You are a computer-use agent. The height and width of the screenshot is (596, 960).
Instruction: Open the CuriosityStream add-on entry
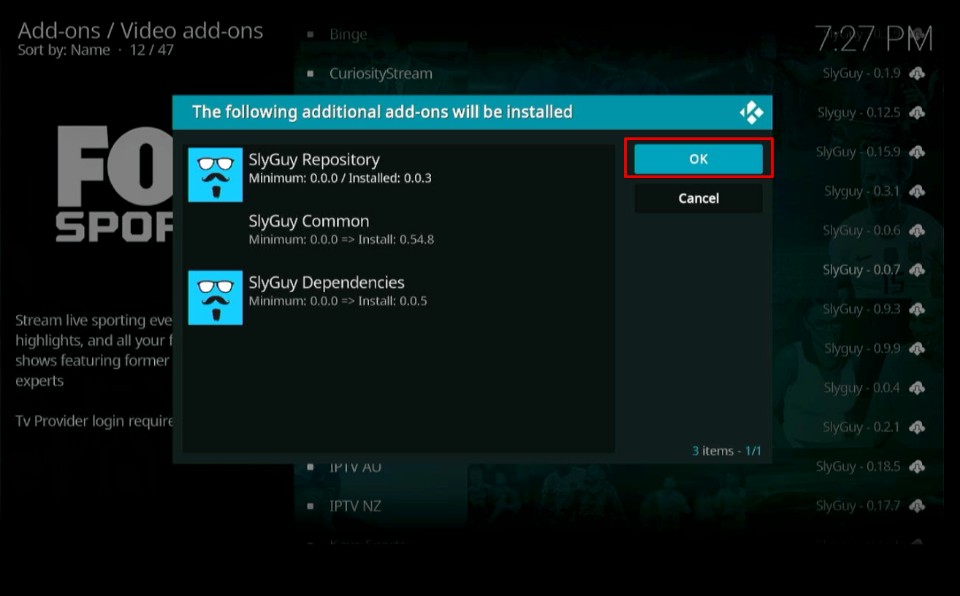click(x=380, y=74)
